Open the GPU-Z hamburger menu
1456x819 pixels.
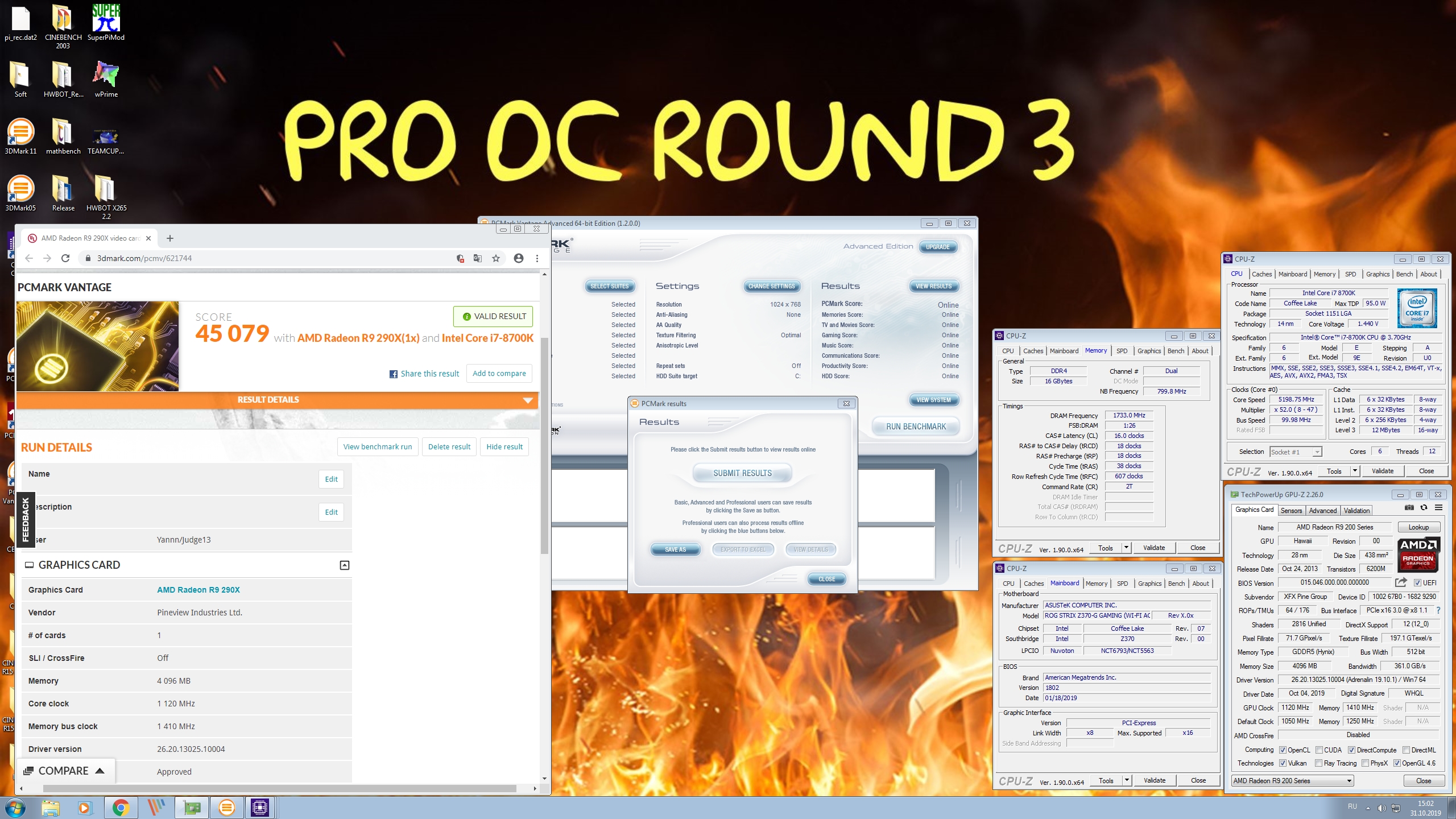(1438, 508)
